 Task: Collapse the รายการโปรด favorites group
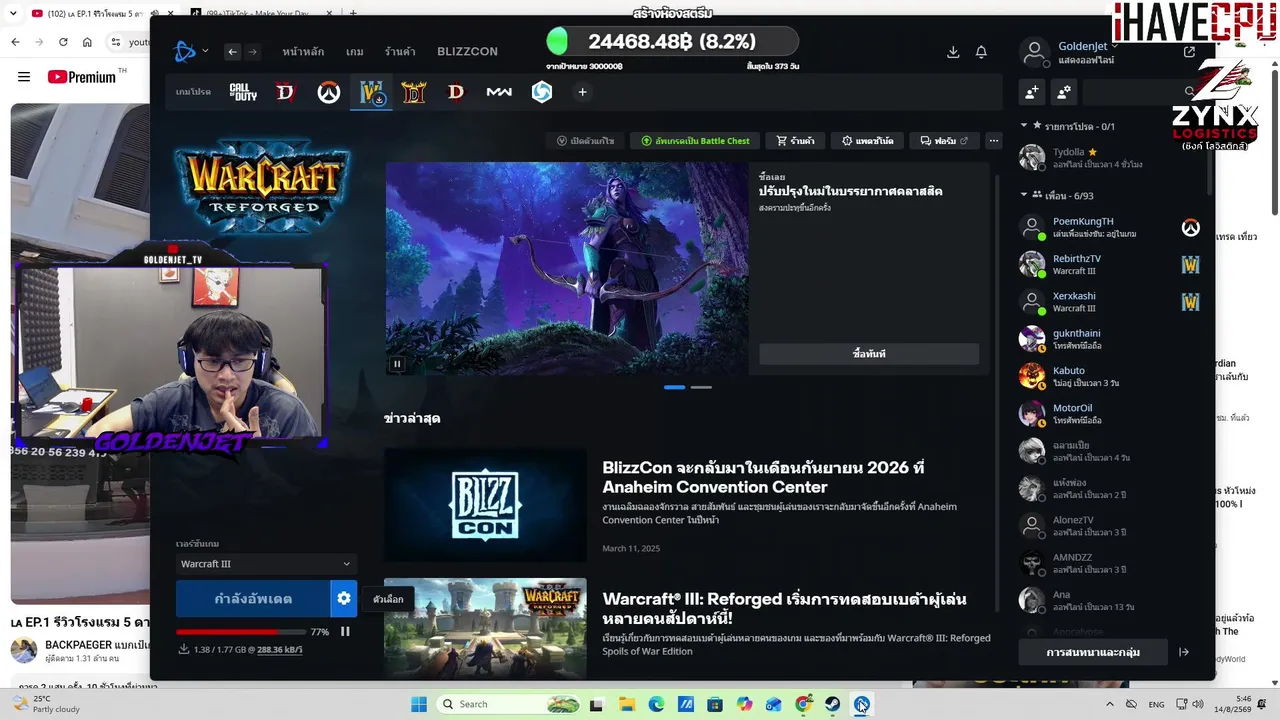click(1024, 126)
